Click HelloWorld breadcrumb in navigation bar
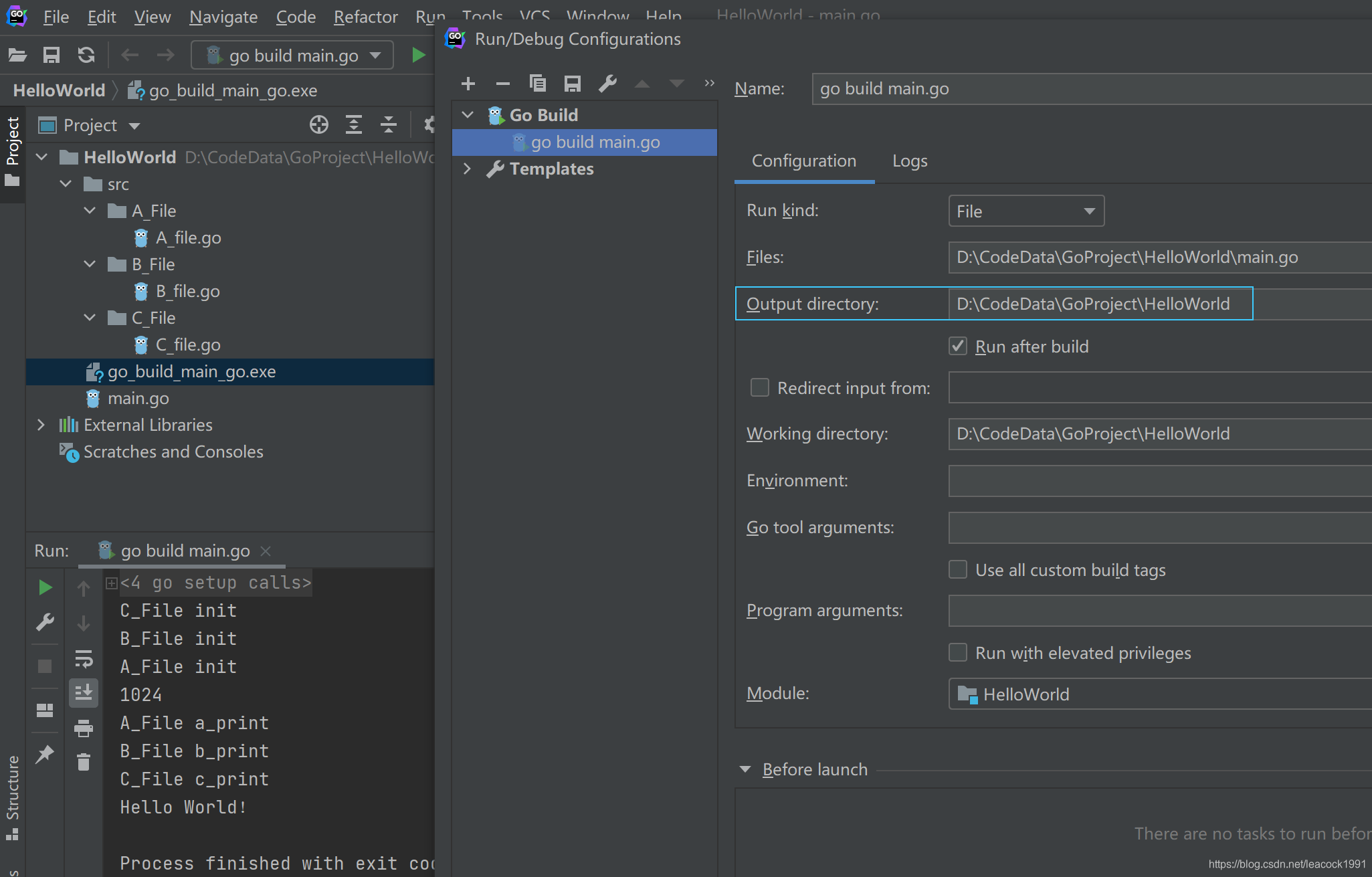 coord(59,90)
